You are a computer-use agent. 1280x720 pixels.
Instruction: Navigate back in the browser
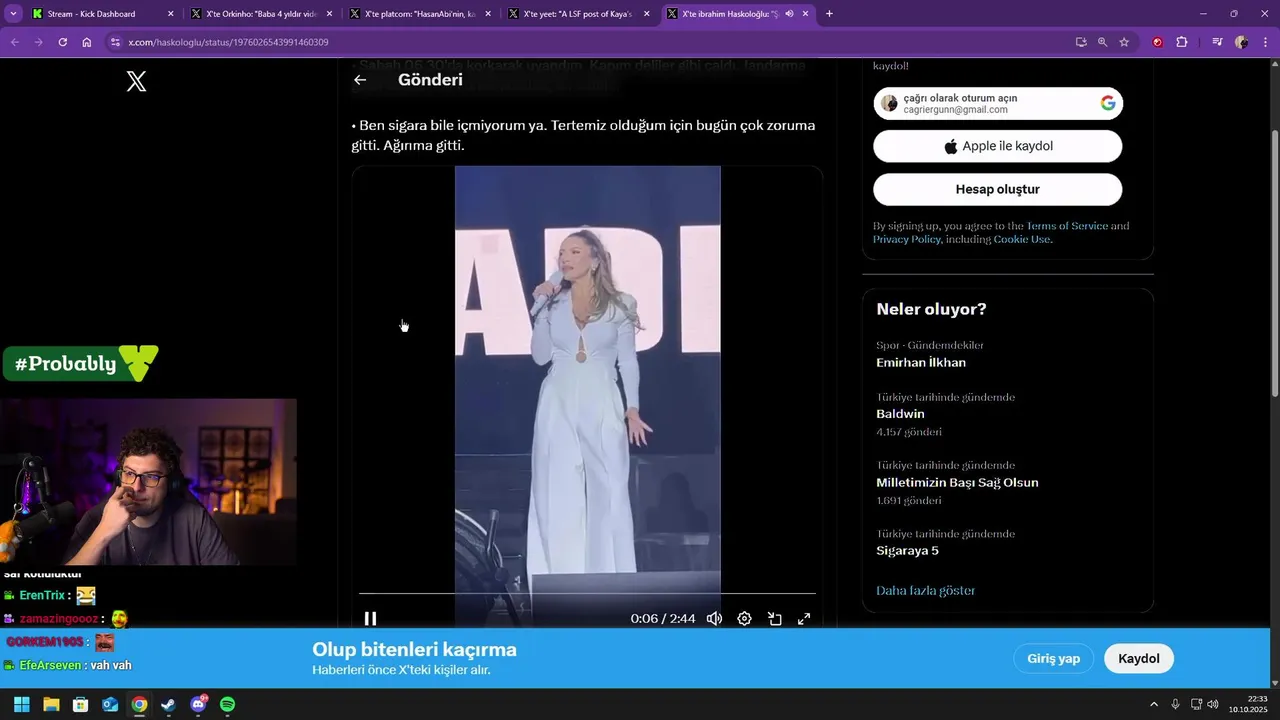point(15,42)
